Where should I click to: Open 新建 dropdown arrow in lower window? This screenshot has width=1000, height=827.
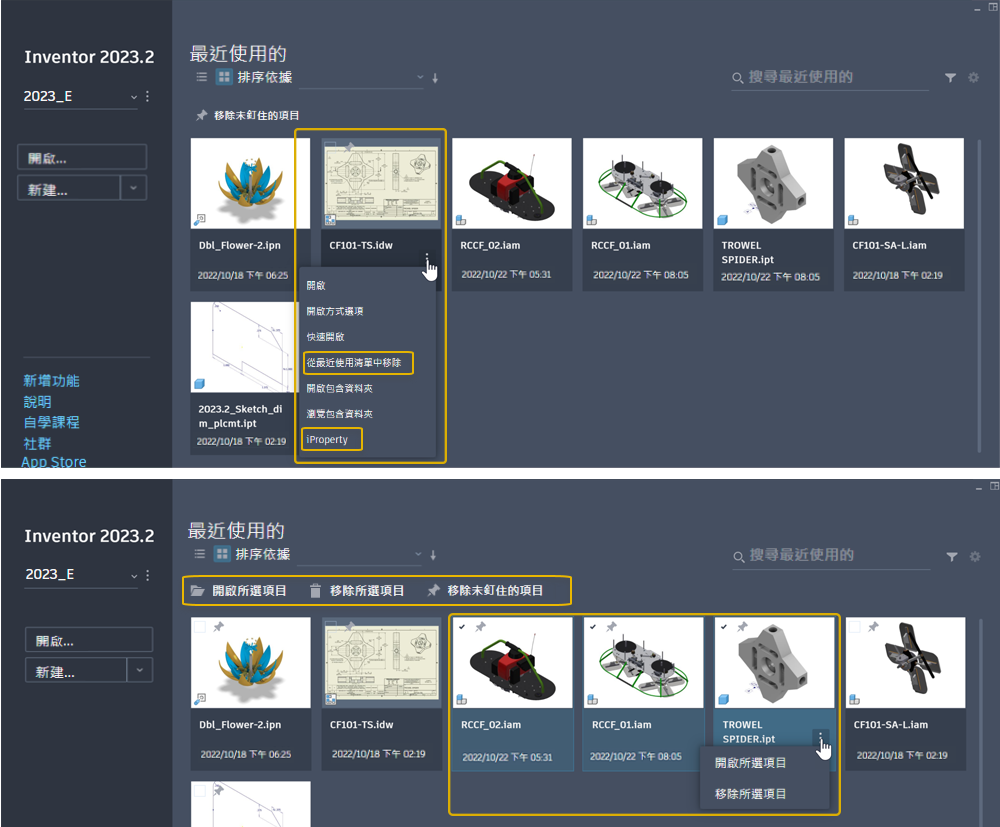point(140,670)
